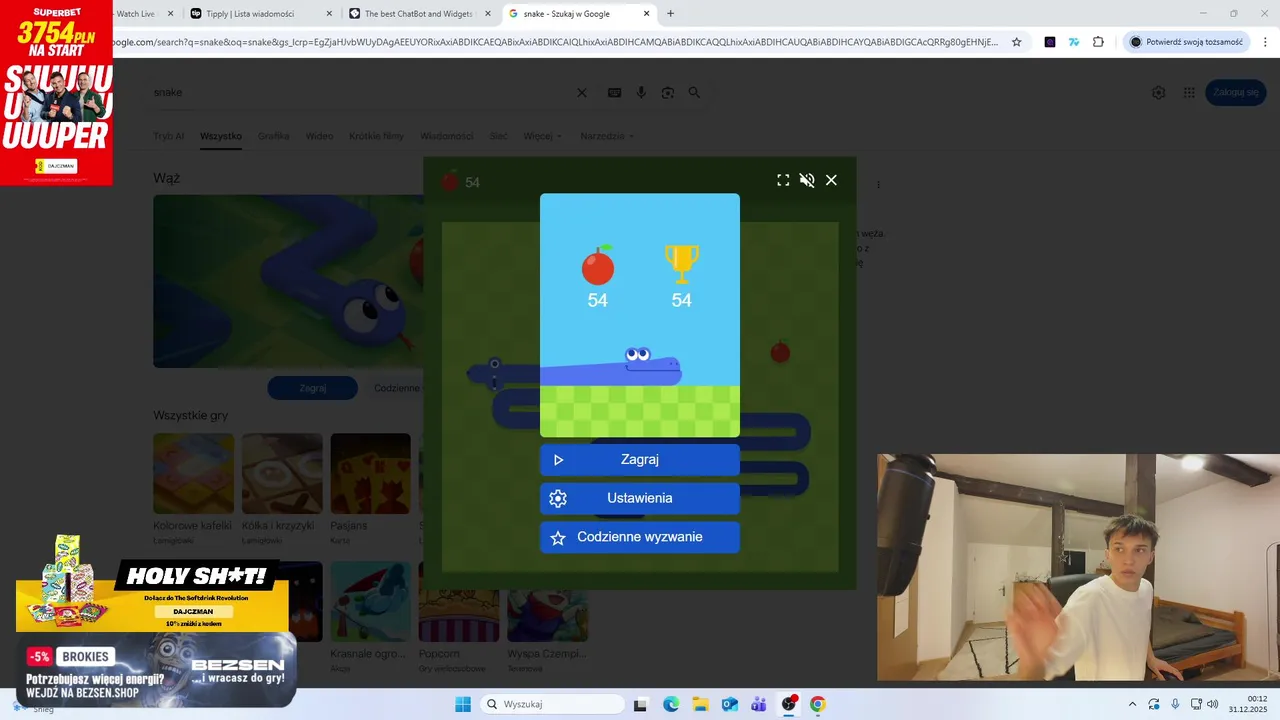Unmute the Snake game sound
The image size is (1280, 720).
point(807,180)
